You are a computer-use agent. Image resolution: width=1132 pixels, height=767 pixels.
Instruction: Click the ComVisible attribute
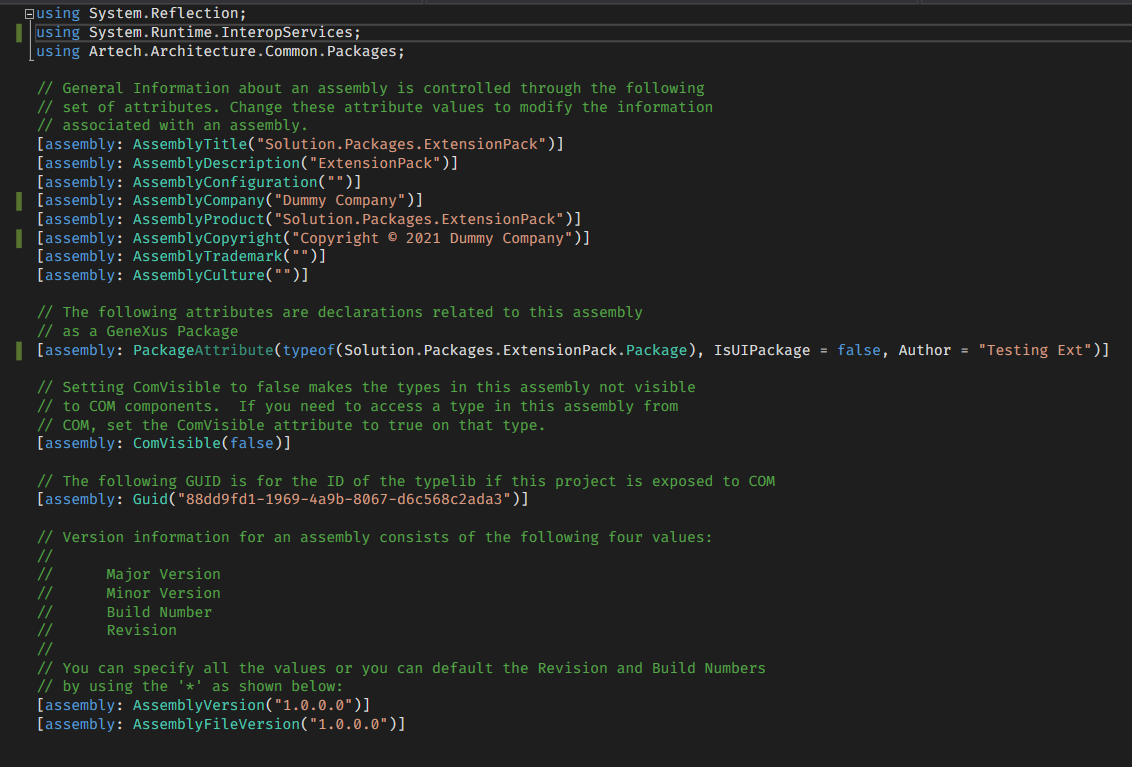[x=176, y=443]
